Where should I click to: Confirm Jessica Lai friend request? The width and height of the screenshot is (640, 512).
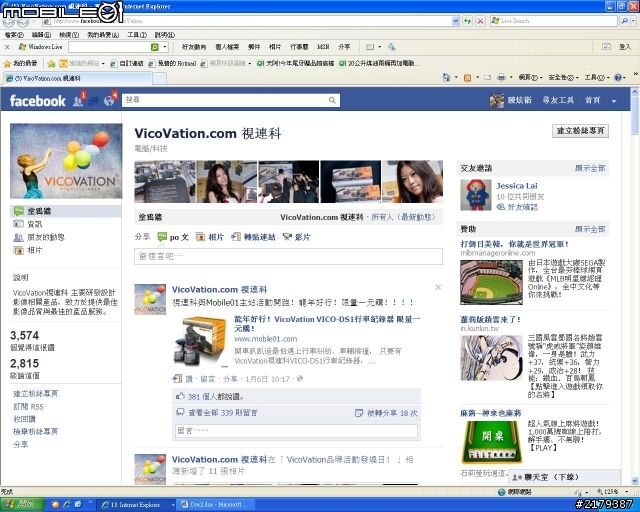coord(522,207)
